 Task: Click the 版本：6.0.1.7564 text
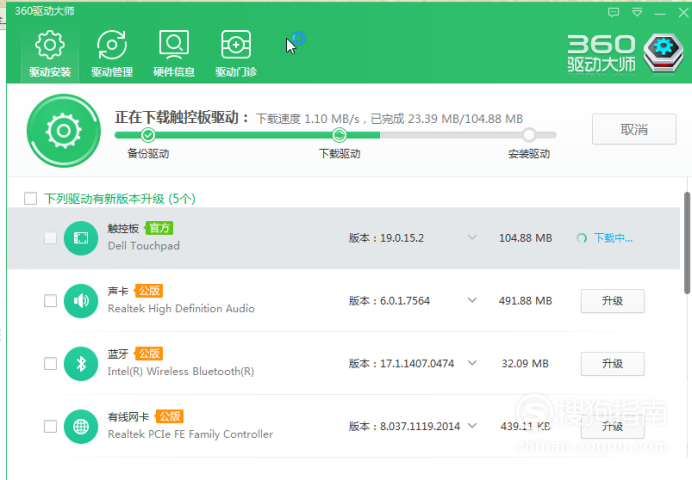click(389, 301)
